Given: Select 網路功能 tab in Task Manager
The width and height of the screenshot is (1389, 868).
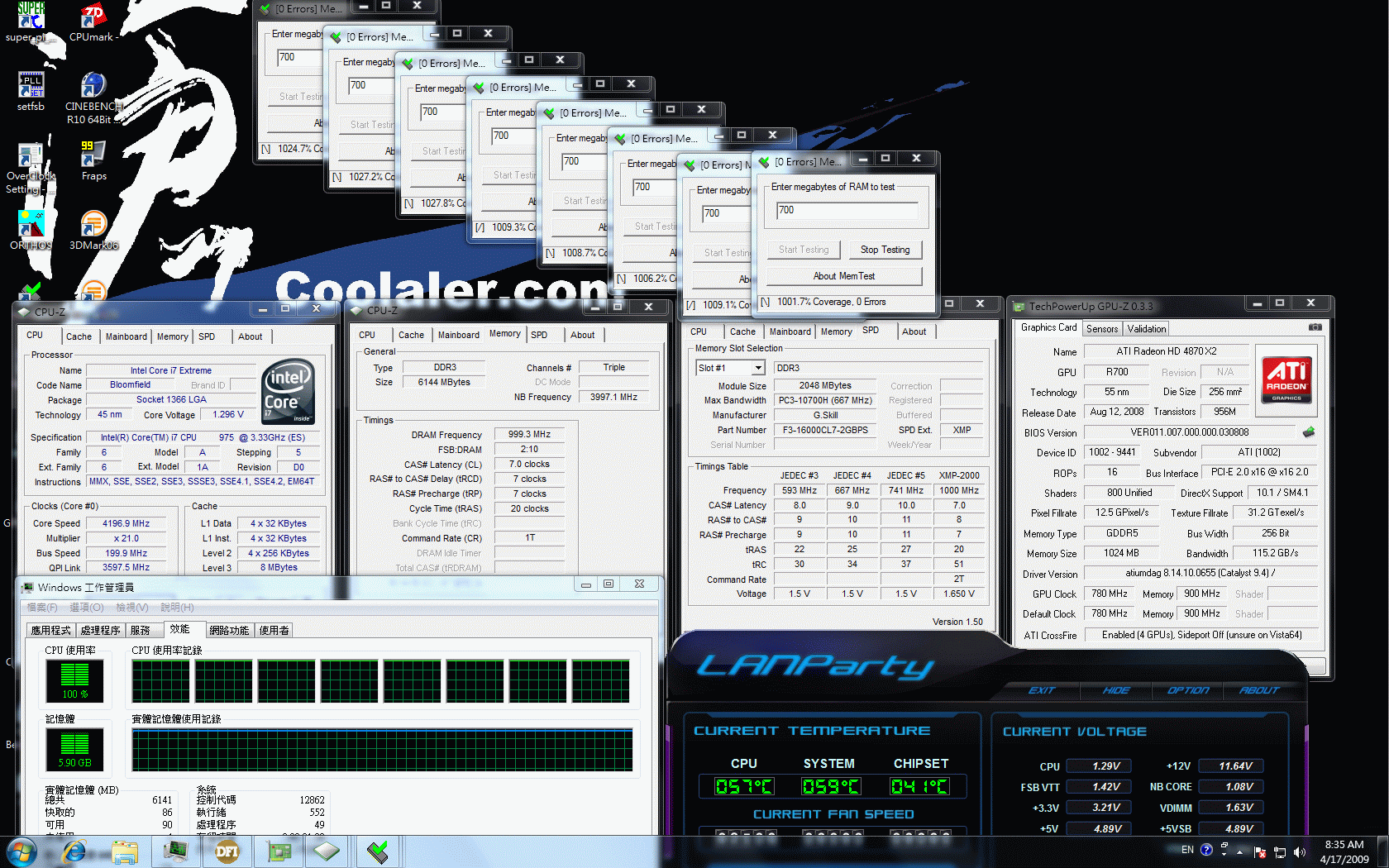Looking at the screenshot, I should click(229, 630).
